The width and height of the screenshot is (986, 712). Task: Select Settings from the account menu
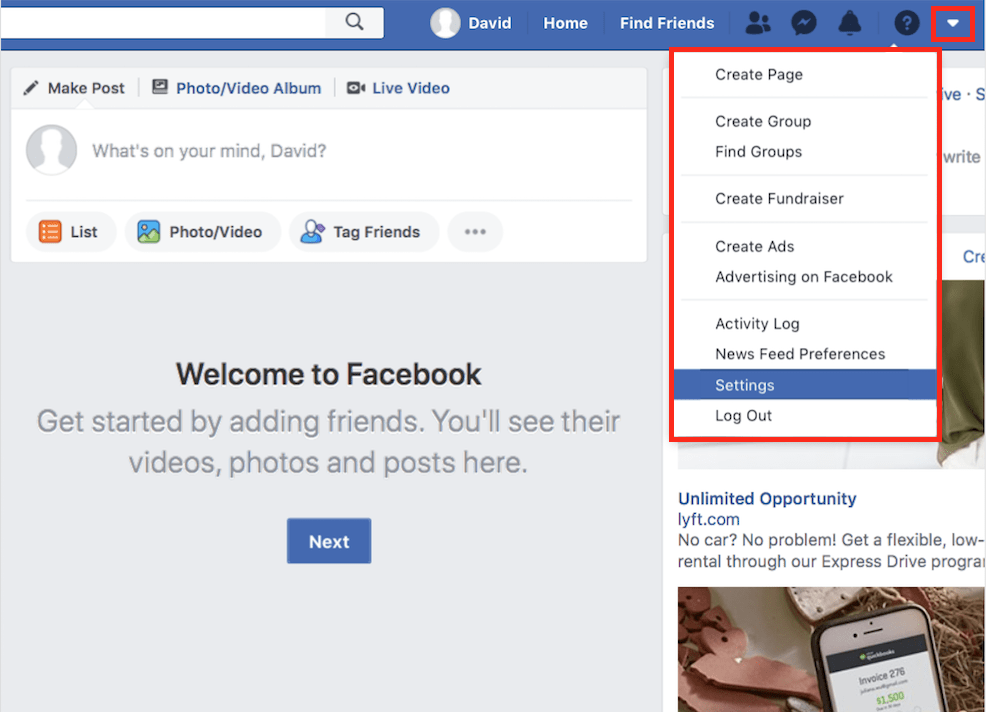click(x=745, y=385)
